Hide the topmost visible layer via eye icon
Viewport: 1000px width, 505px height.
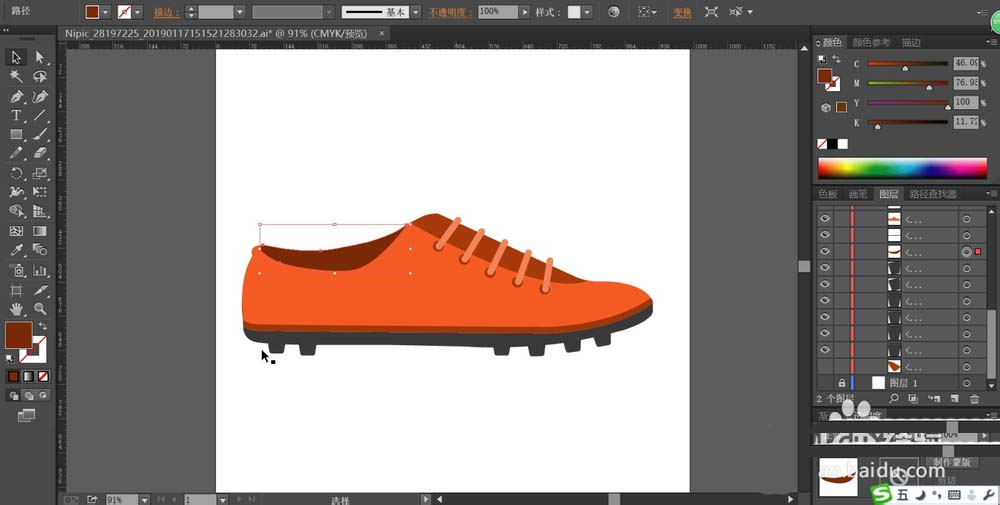click(825, 219)
